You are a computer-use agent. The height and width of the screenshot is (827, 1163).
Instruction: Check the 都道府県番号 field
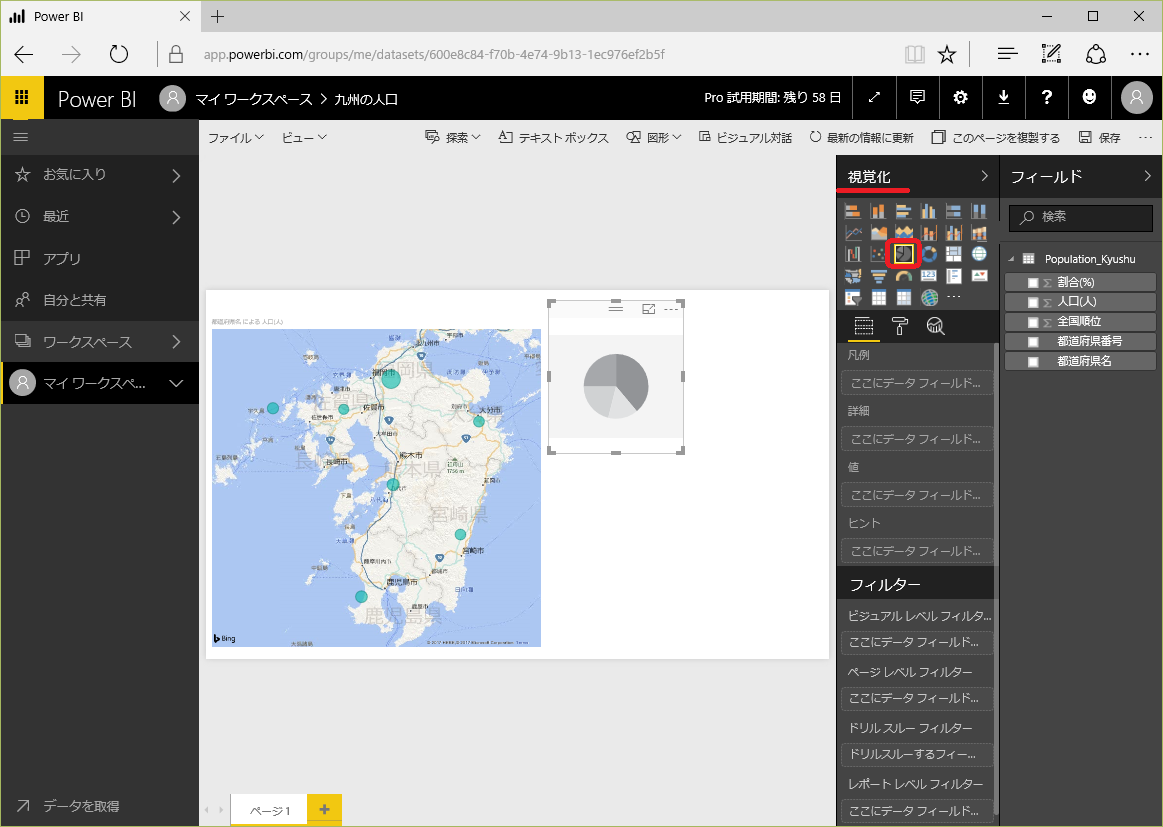pyautogui.click(x=1033, y=342)
